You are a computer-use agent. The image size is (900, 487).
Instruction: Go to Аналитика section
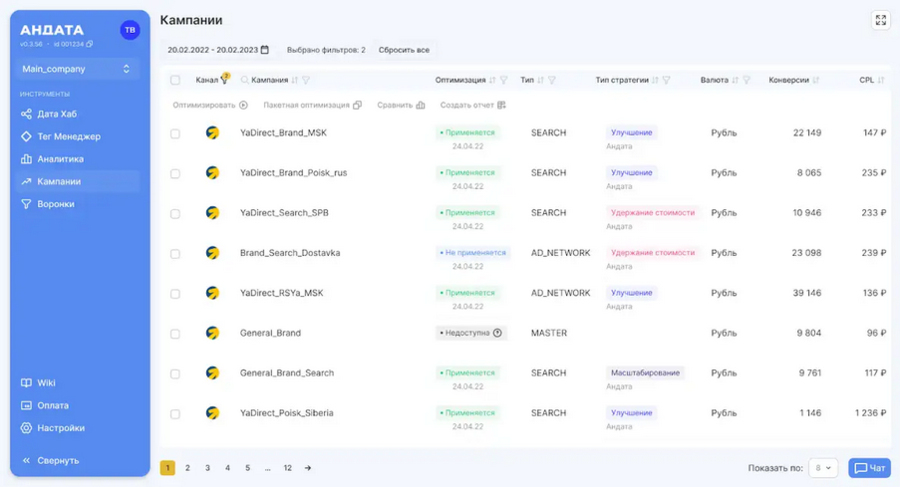tap(52, 159)
